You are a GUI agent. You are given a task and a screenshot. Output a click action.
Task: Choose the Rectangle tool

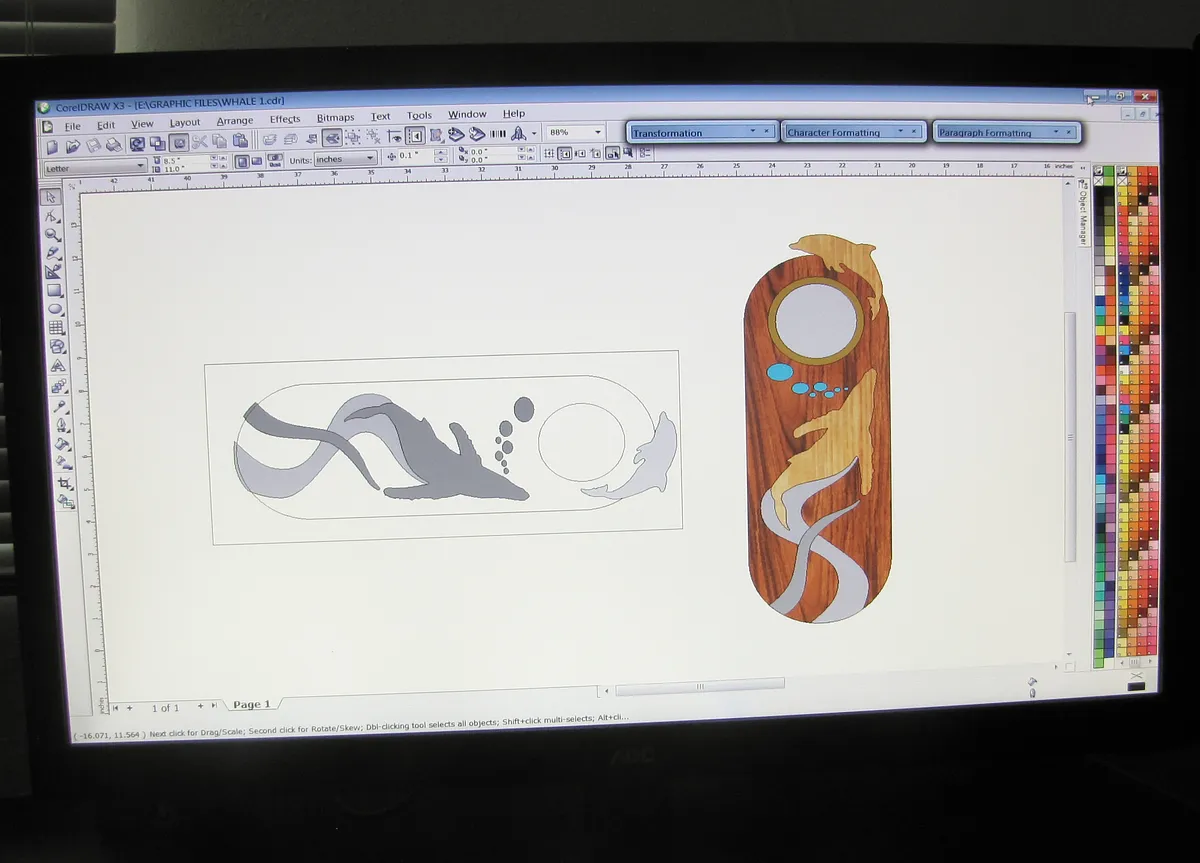tap(55, 291)
